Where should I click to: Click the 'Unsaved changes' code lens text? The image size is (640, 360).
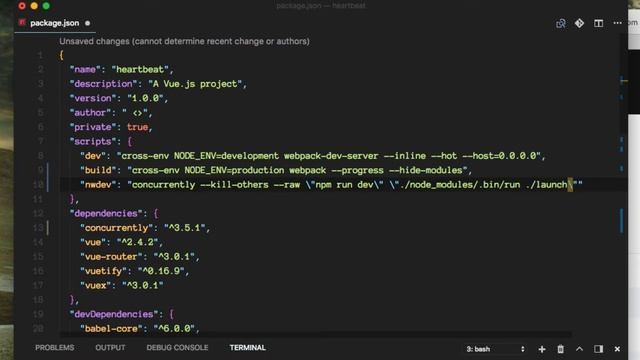click(184, 41)
